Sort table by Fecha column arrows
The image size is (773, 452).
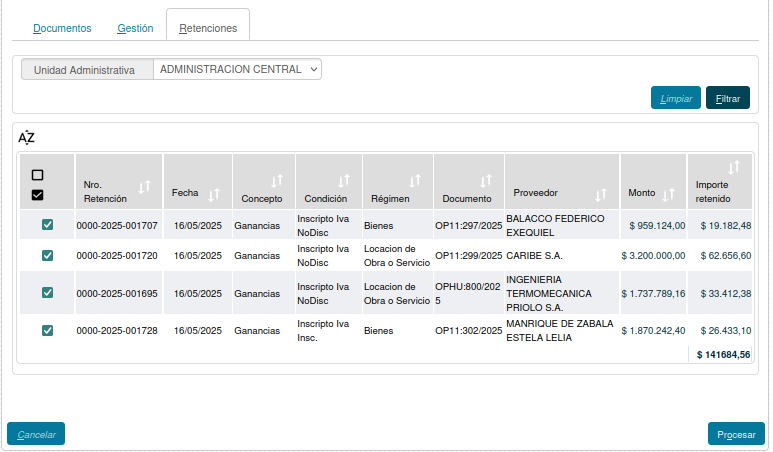213,194
